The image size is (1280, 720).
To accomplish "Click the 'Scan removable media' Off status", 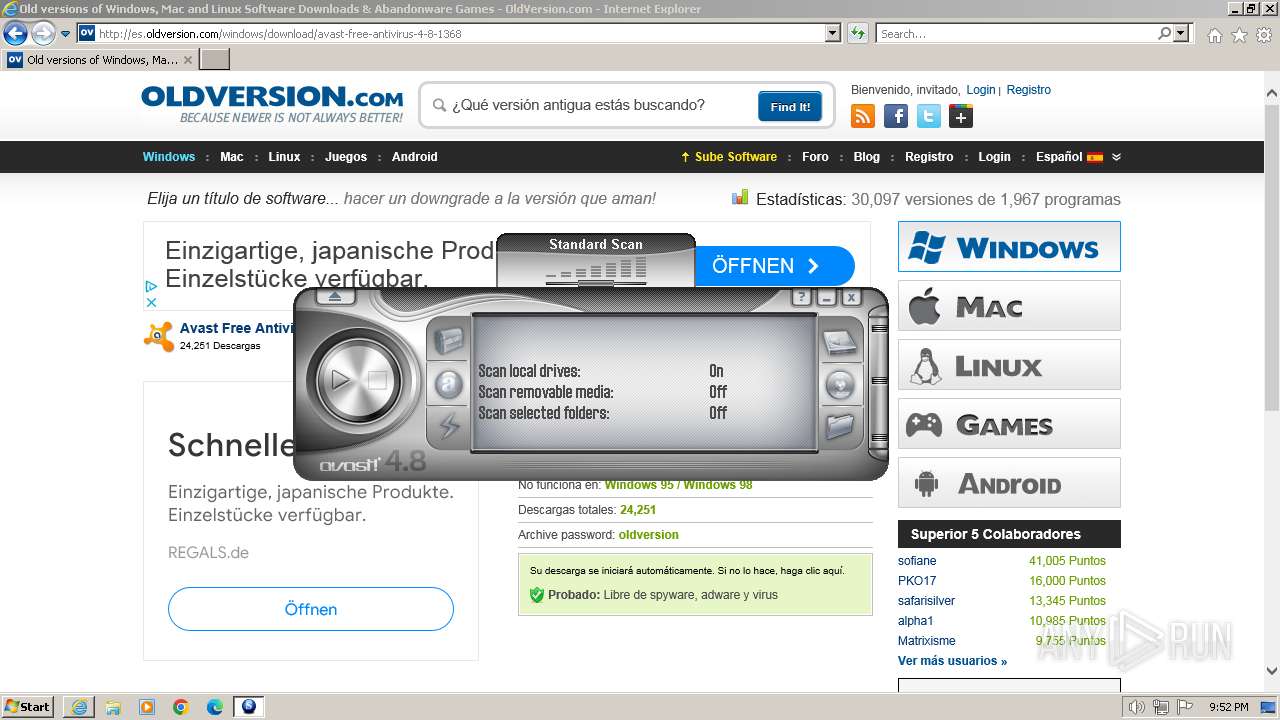I will coord(718,392).
